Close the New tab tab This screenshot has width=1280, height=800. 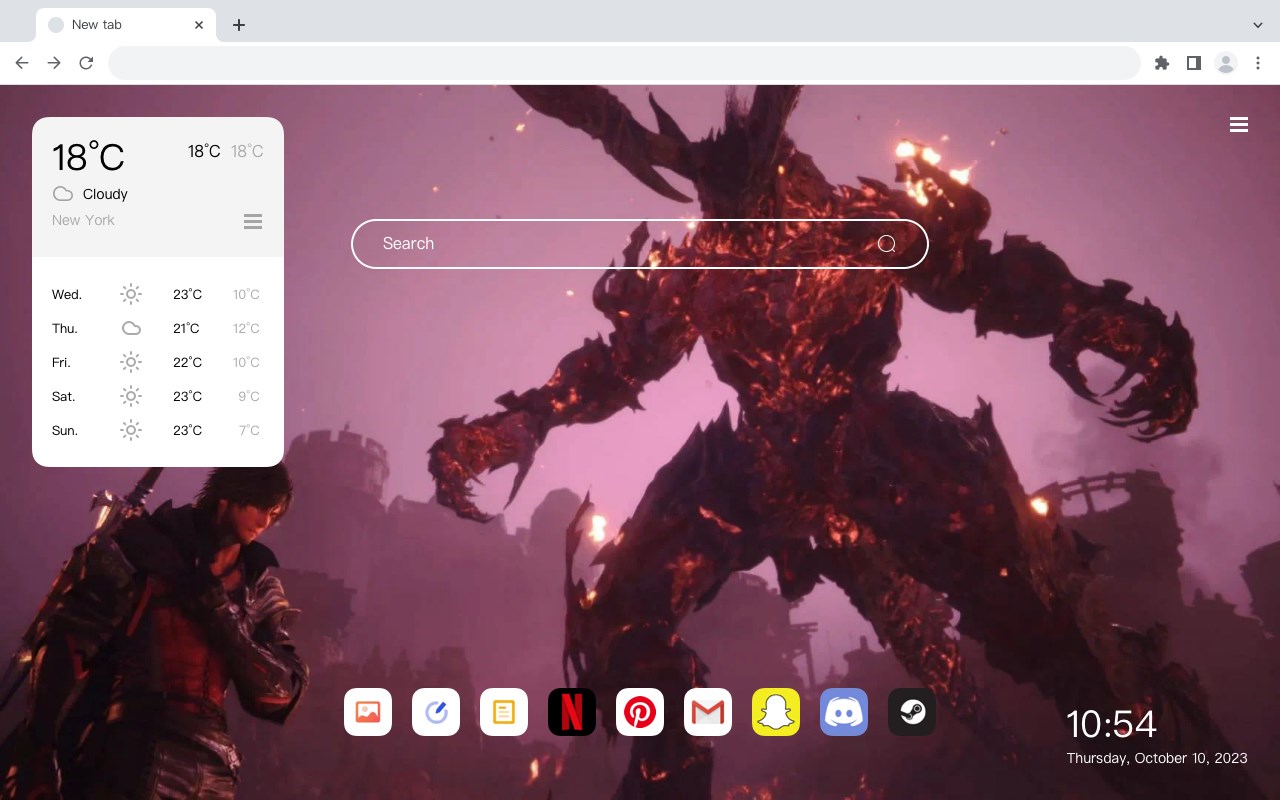199,25
